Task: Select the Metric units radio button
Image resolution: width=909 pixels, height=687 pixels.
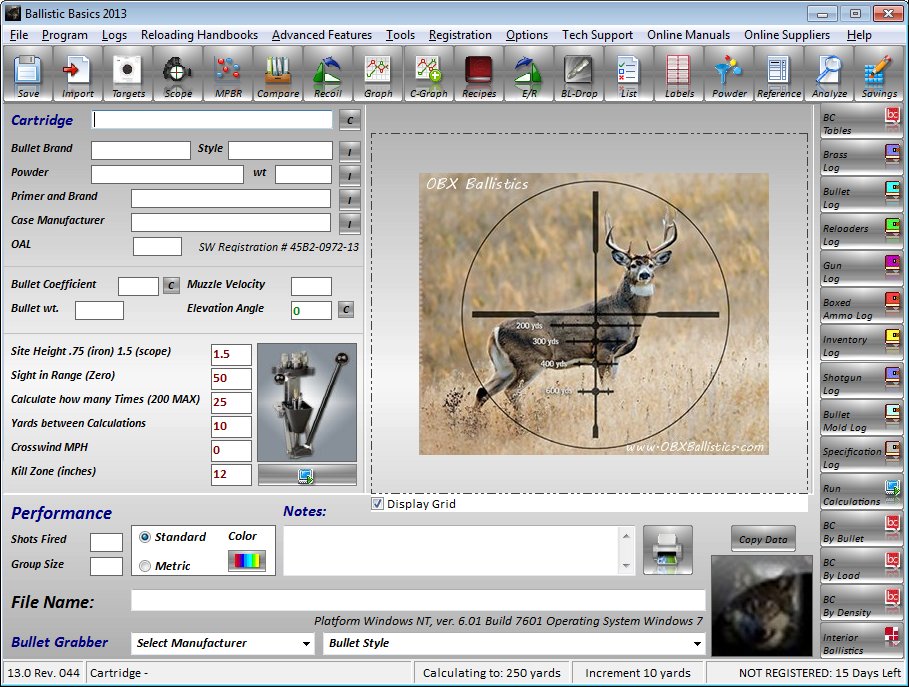Action: coord(146,566)
